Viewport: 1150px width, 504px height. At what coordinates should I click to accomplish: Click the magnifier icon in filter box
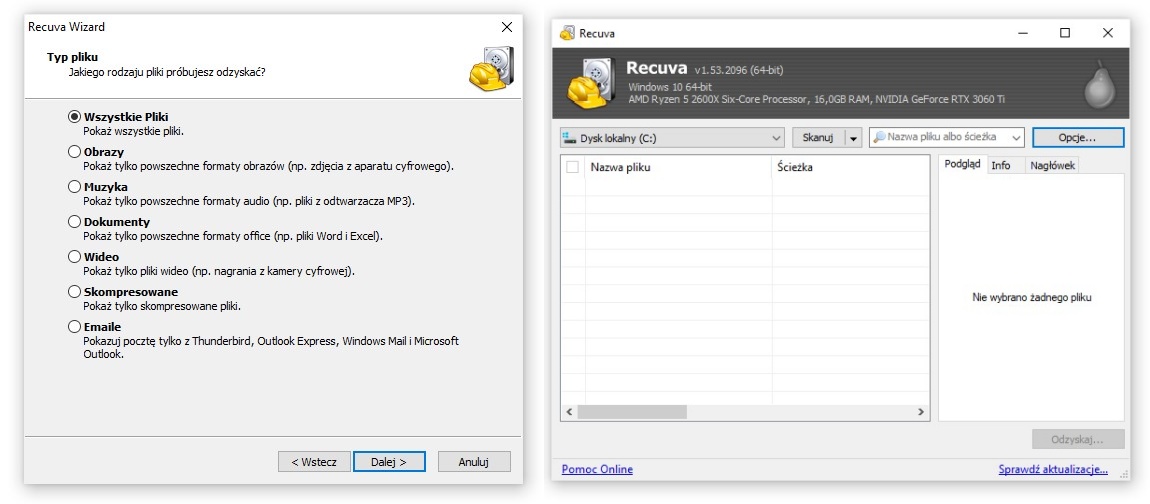[879, 137]
